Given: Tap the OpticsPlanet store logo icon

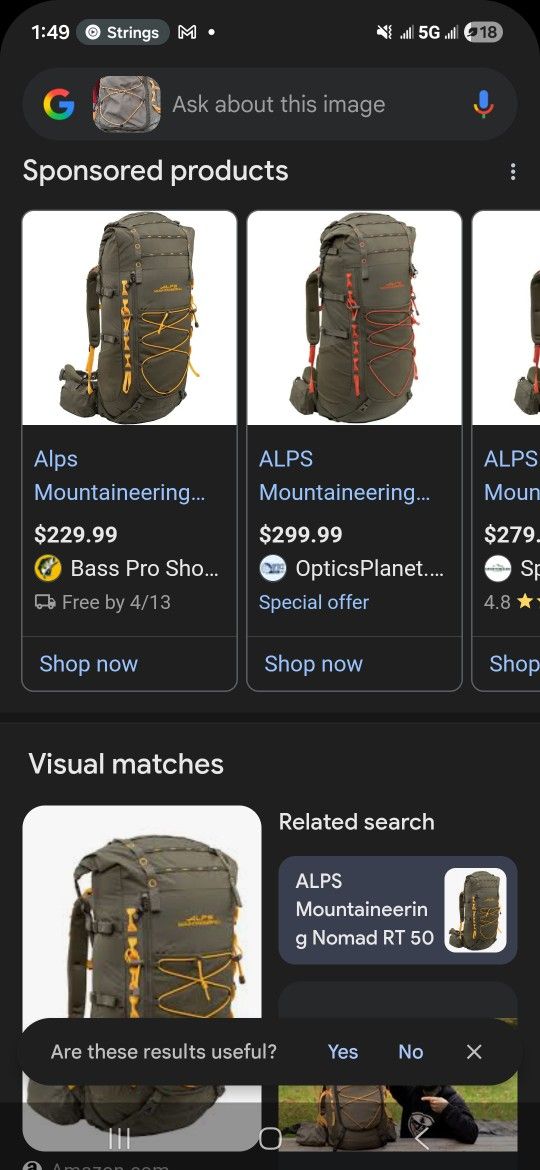Looking at the screenshot, I should 272,569.
